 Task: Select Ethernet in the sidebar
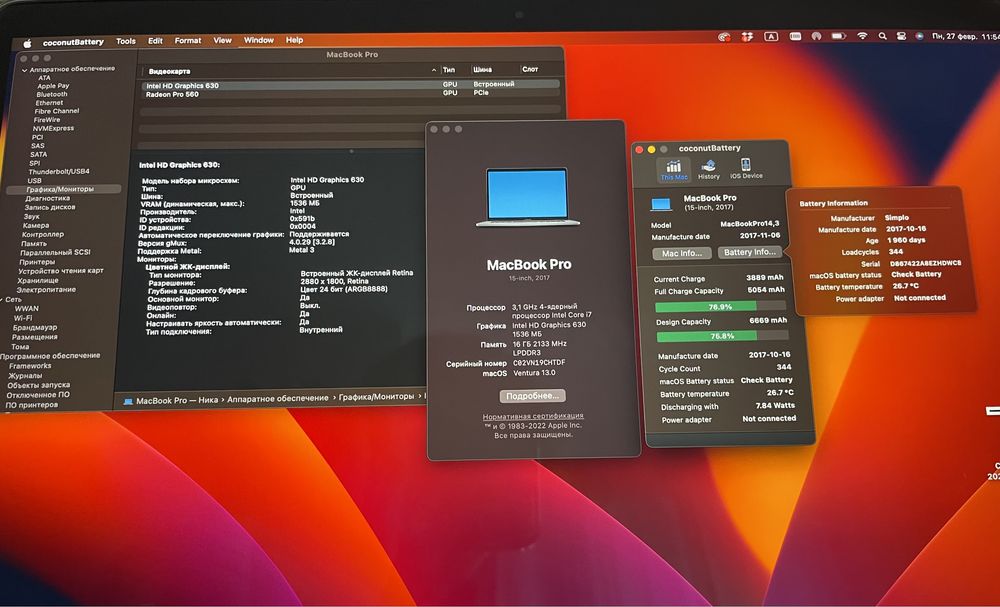click(49, 103)
